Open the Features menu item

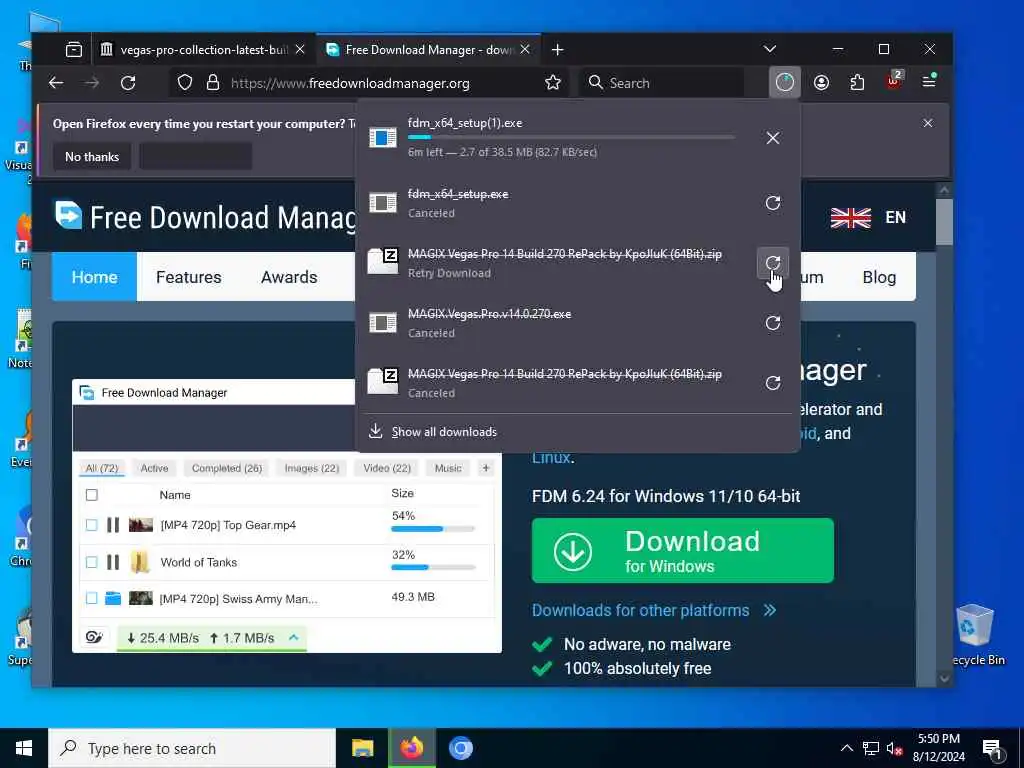pyautogui.click(x=188, y=277)
